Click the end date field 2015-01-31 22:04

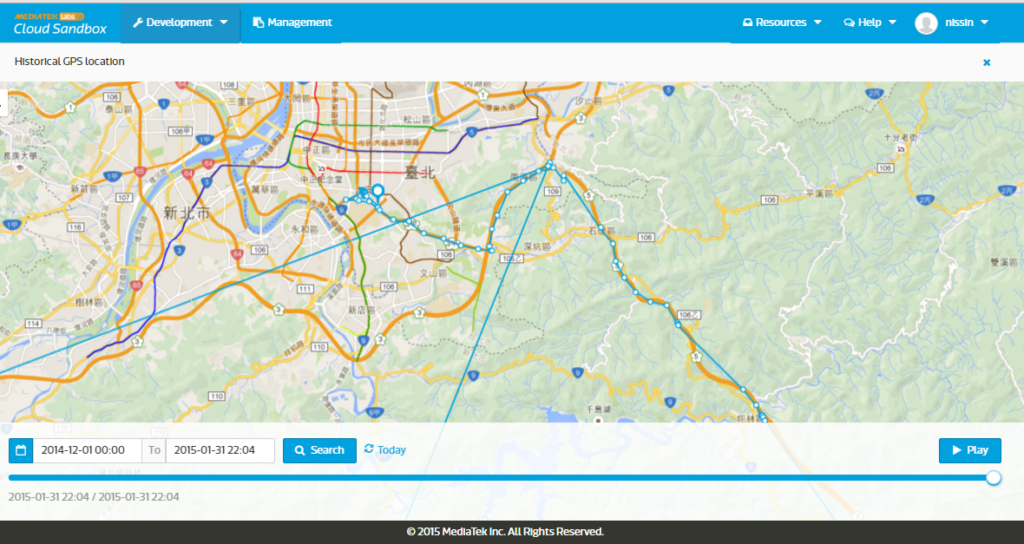[220, 451]
